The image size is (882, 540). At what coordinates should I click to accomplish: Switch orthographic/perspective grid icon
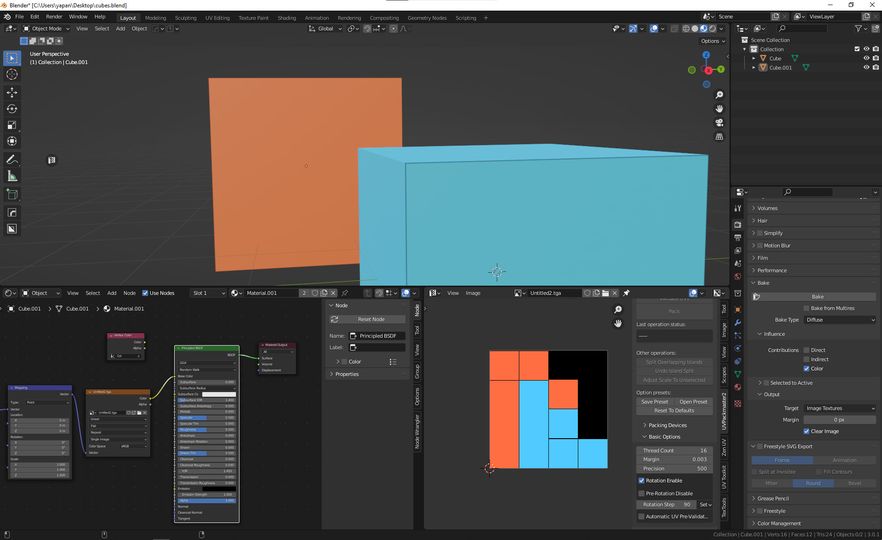pos(719,137)
